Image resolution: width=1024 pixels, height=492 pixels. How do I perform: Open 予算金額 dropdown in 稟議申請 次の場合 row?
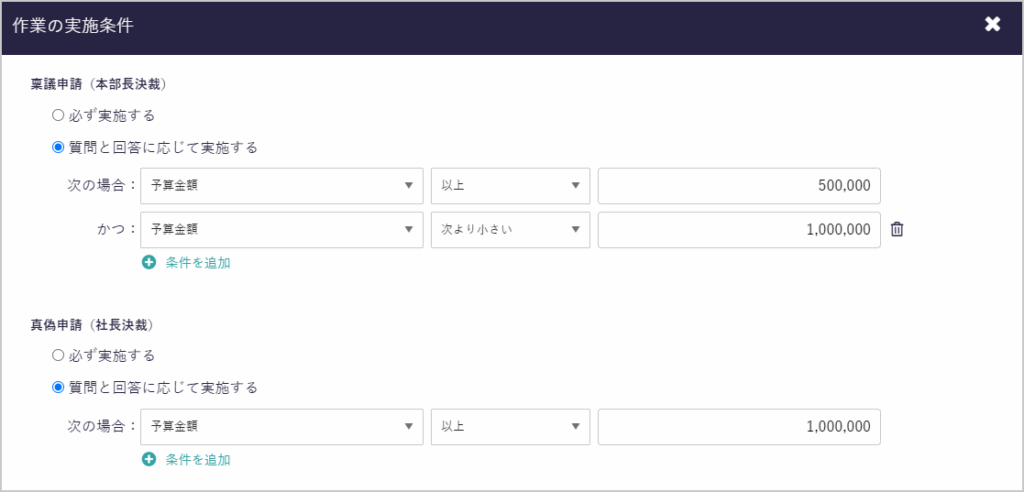(x=281, y=186)
